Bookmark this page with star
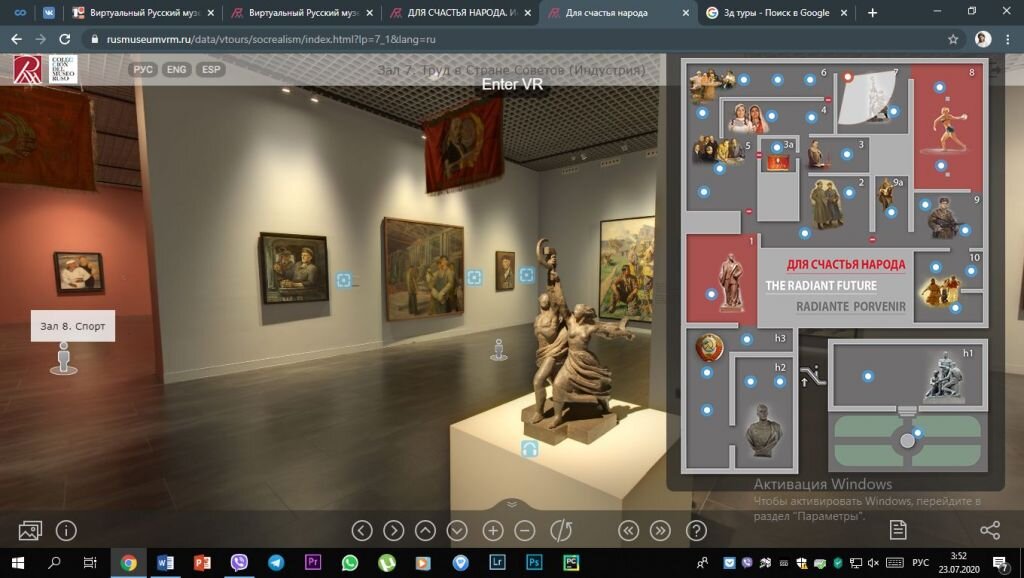 pyautogui.click(x=953, y=39)
